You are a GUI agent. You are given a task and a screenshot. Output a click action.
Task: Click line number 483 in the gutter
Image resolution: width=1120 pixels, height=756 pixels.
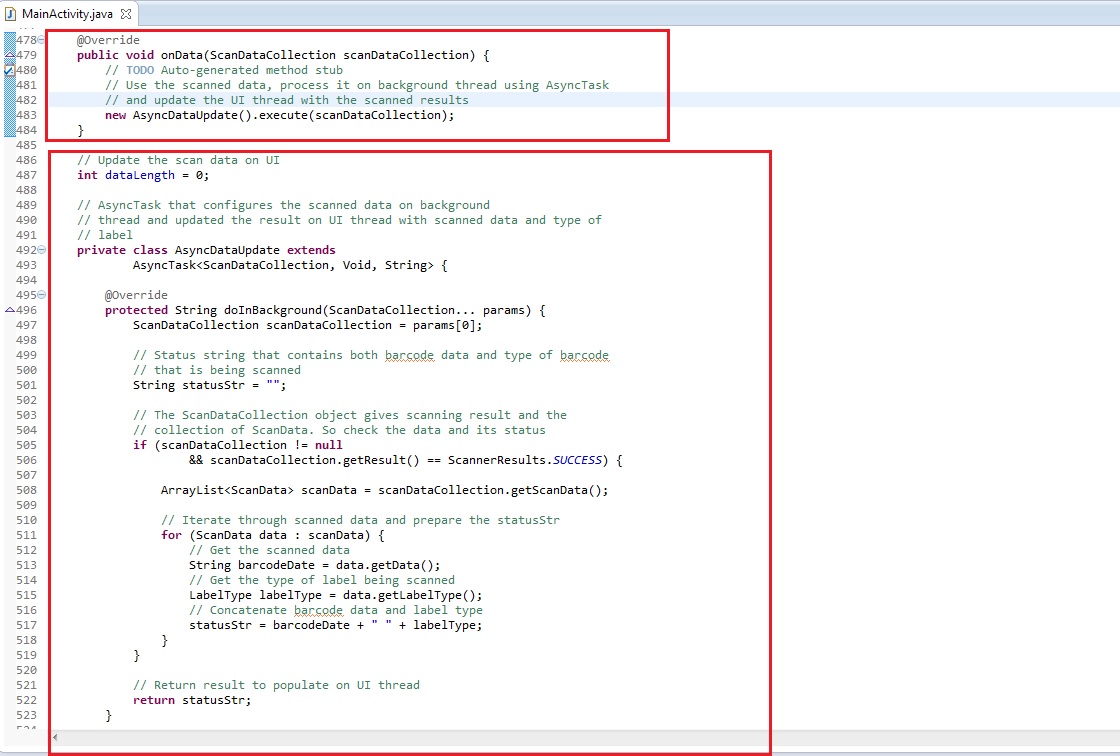[26, 115]
